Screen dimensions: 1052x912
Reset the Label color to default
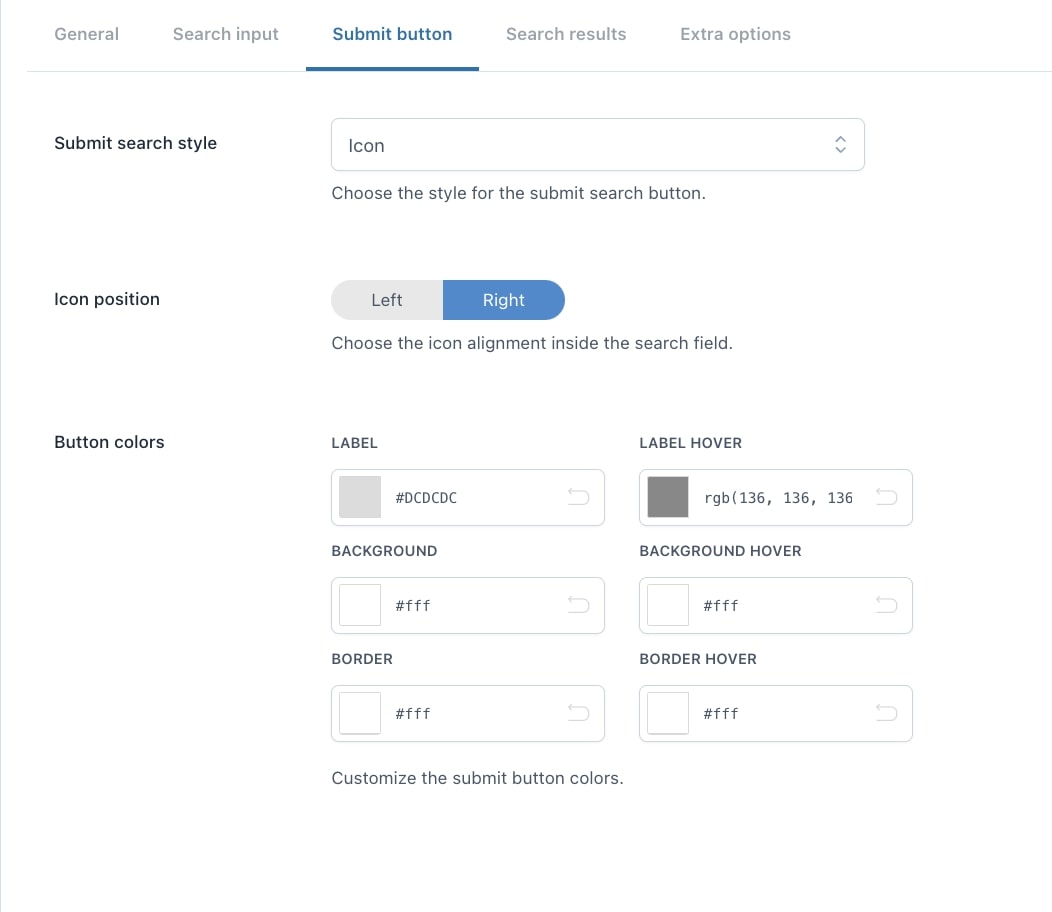pos(578,497)
